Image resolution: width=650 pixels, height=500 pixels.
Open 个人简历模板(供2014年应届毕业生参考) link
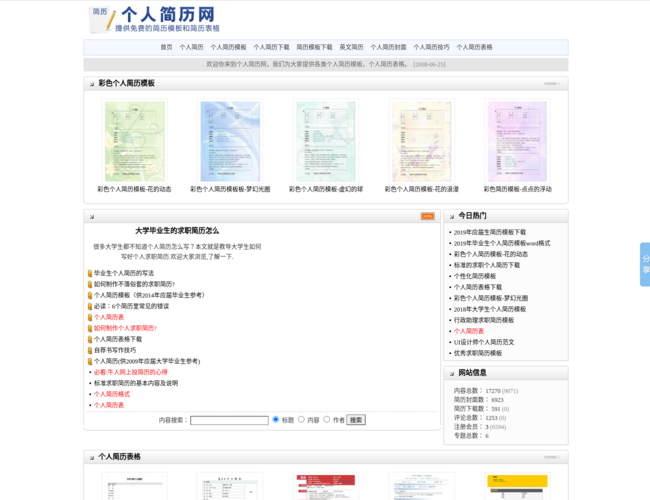pos(149,295)
